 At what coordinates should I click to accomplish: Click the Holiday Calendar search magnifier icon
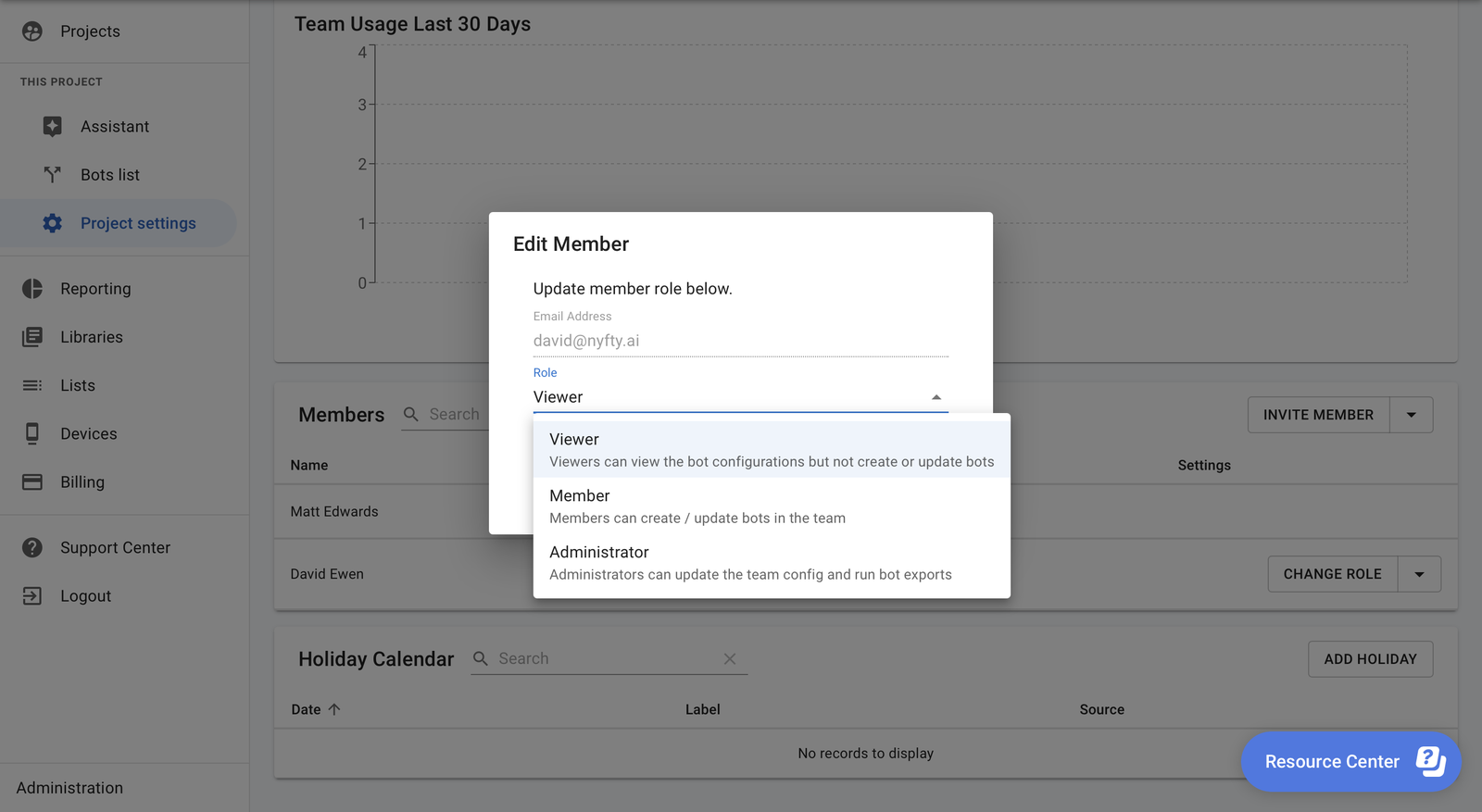coord(481,658)
